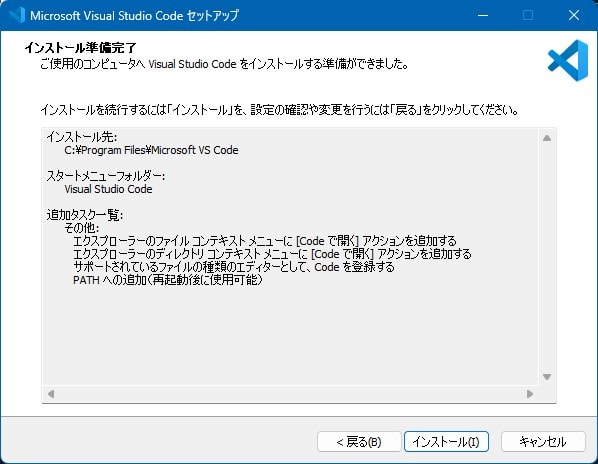Click the summary box's up scroll arrow
Screen dimensions: 598x464
coord(547,138)
